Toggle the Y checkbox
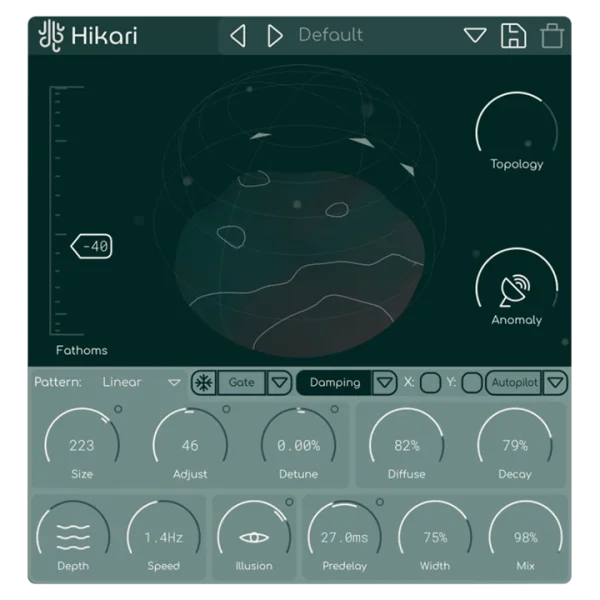Viewport: 600px width, 600px height. tap(471, 383)
